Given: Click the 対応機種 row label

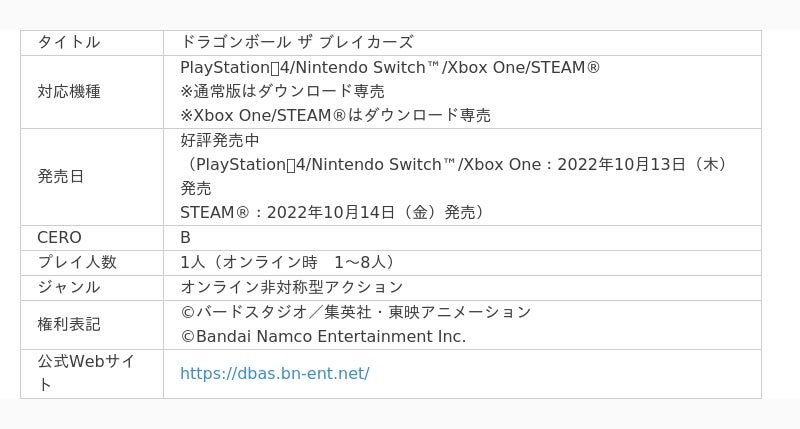Looking at the screenshot, I should tap(69, 92).
